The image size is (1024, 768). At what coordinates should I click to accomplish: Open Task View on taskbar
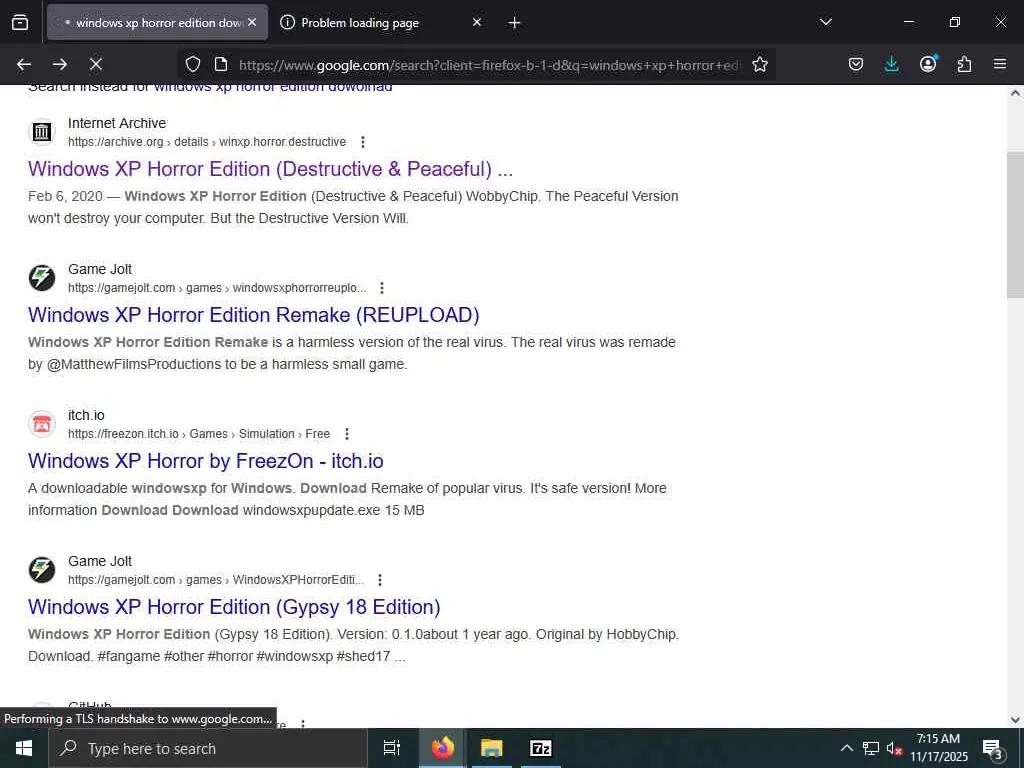(x=391, y=748)
